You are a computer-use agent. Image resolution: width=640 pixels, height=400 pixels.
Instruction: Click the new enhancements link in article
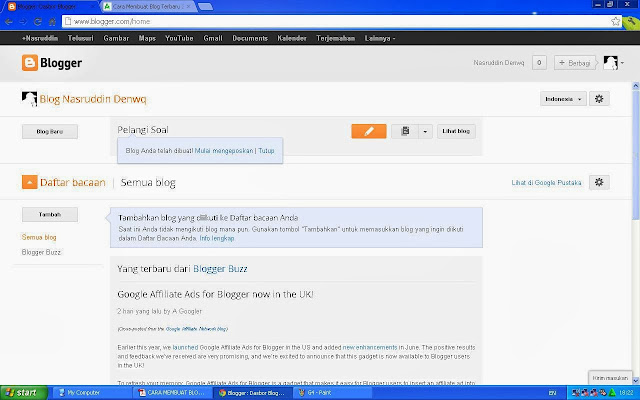click(x=370, y=347)
